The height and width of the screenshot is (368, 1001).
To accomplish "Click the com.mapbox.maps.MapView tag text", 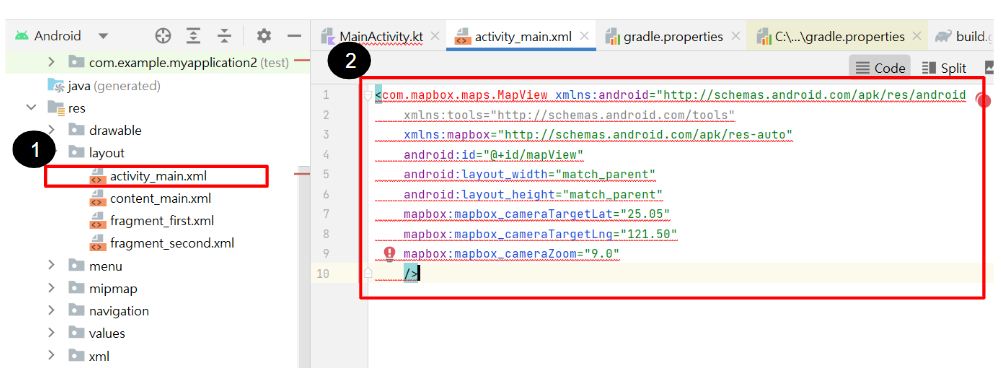I will [x=464, y=95].
